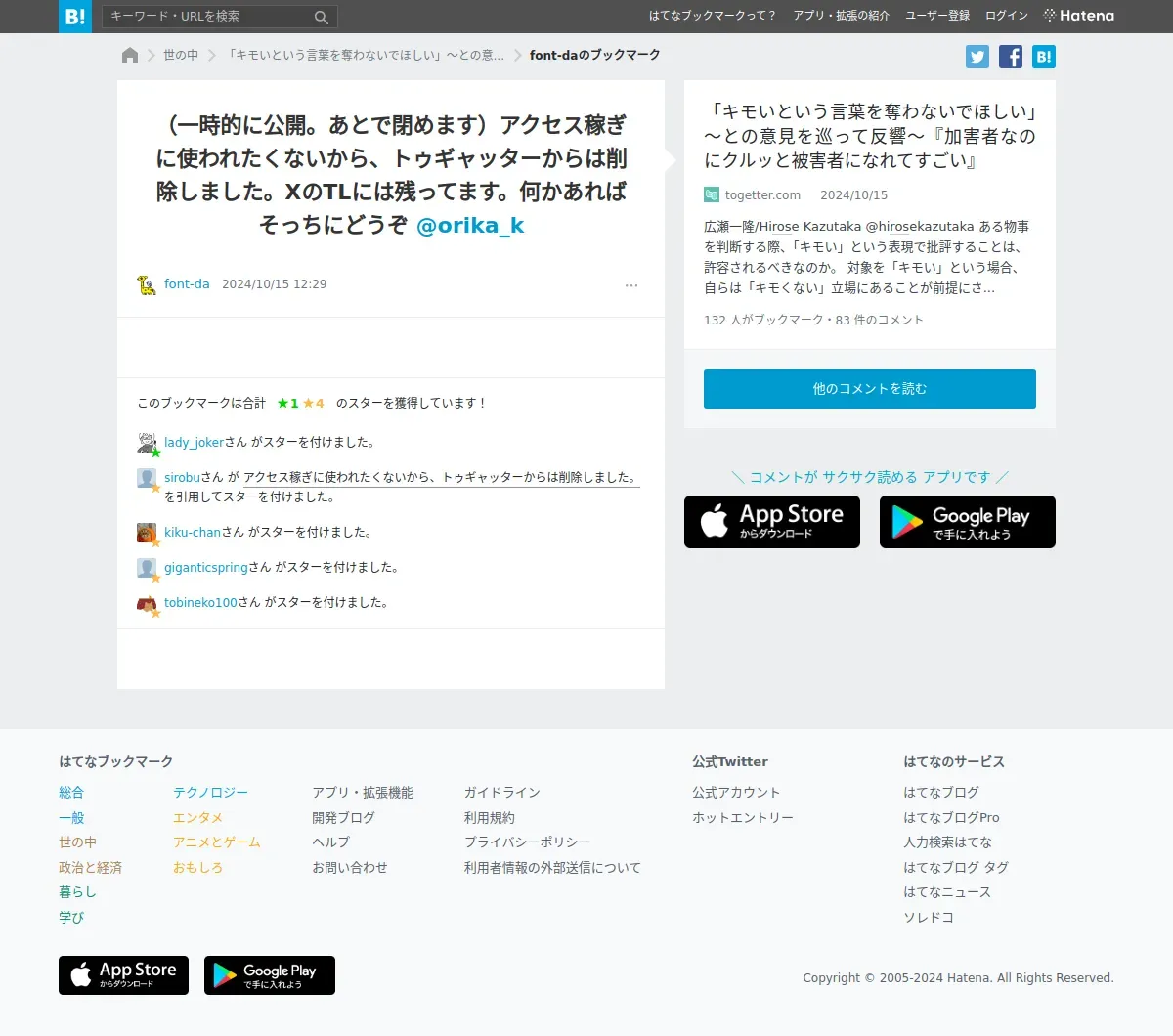The height and width of the screenshot is (1036, 1173).
Task: Open the @orika_k mention link
Action: click(470, 226)
